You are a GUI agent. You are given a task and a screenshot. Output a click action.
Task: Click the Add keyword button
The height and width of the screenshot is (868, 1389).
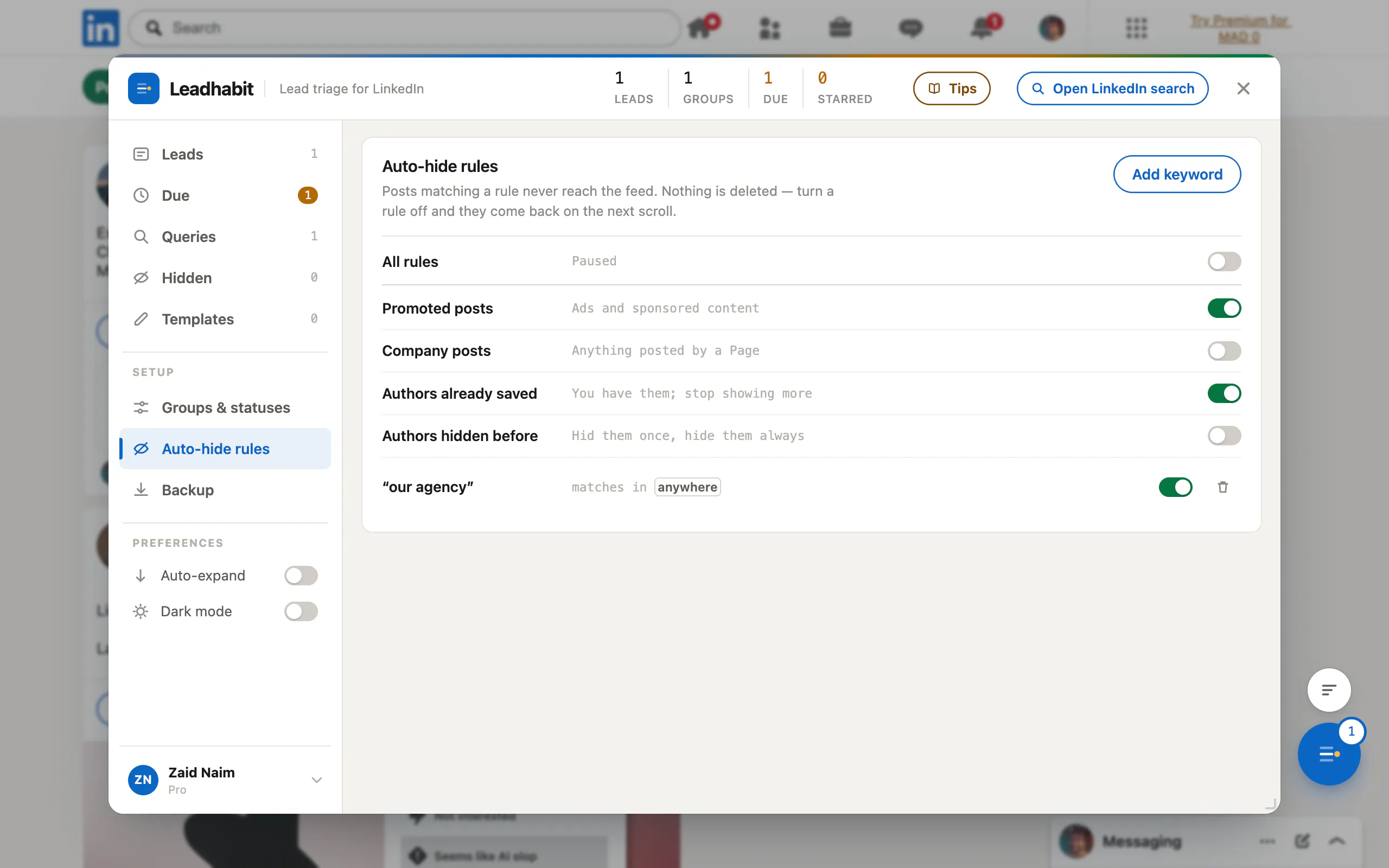click(1177, 174)
